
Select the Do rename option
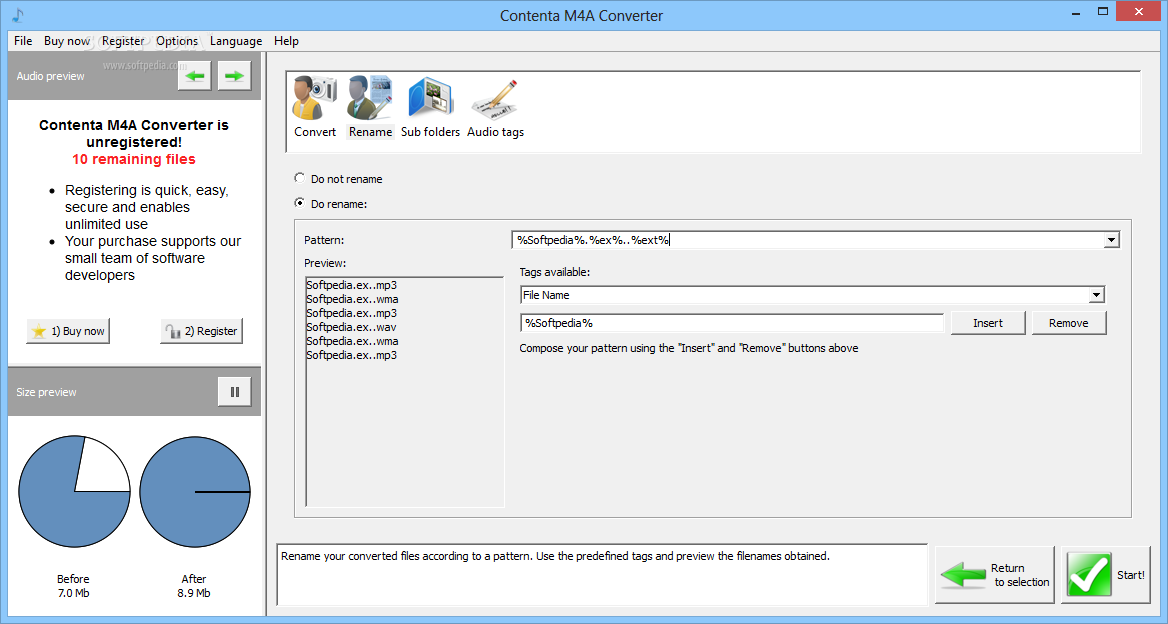pos(331,203)
